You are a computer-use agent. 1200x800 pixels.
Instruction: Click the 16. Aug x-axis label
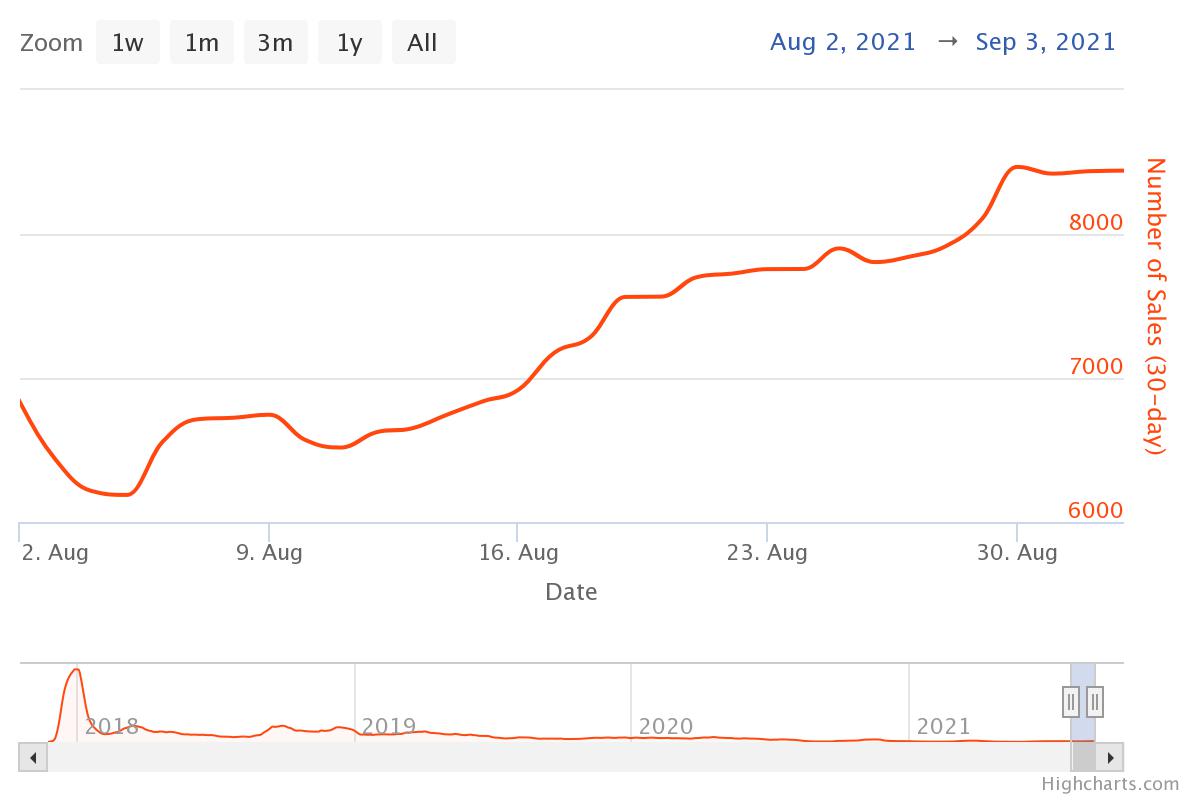point(518,552)
